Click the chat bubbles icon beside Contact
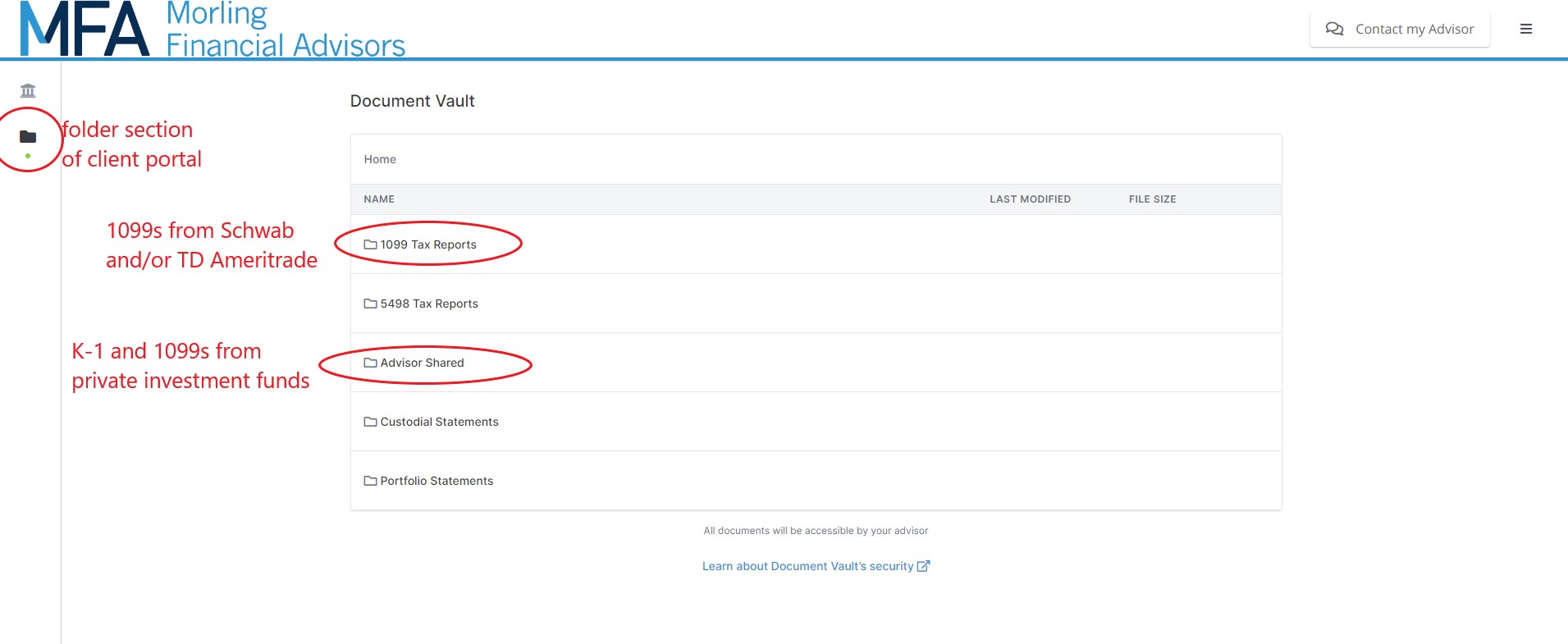1568x644 pixels. coord(1334,29)
